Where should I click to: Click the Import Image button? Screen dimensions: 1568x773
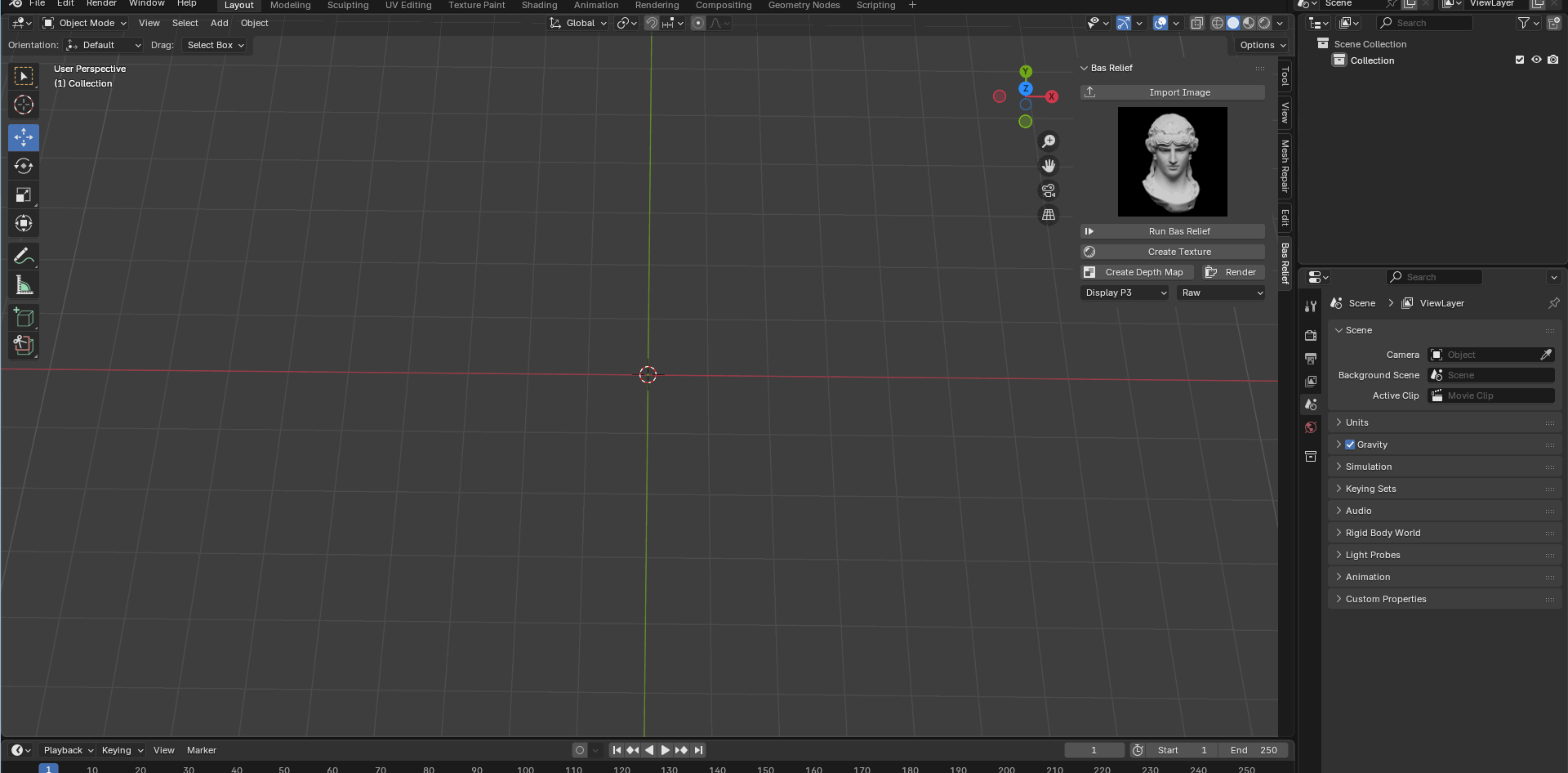[1173, 92]
